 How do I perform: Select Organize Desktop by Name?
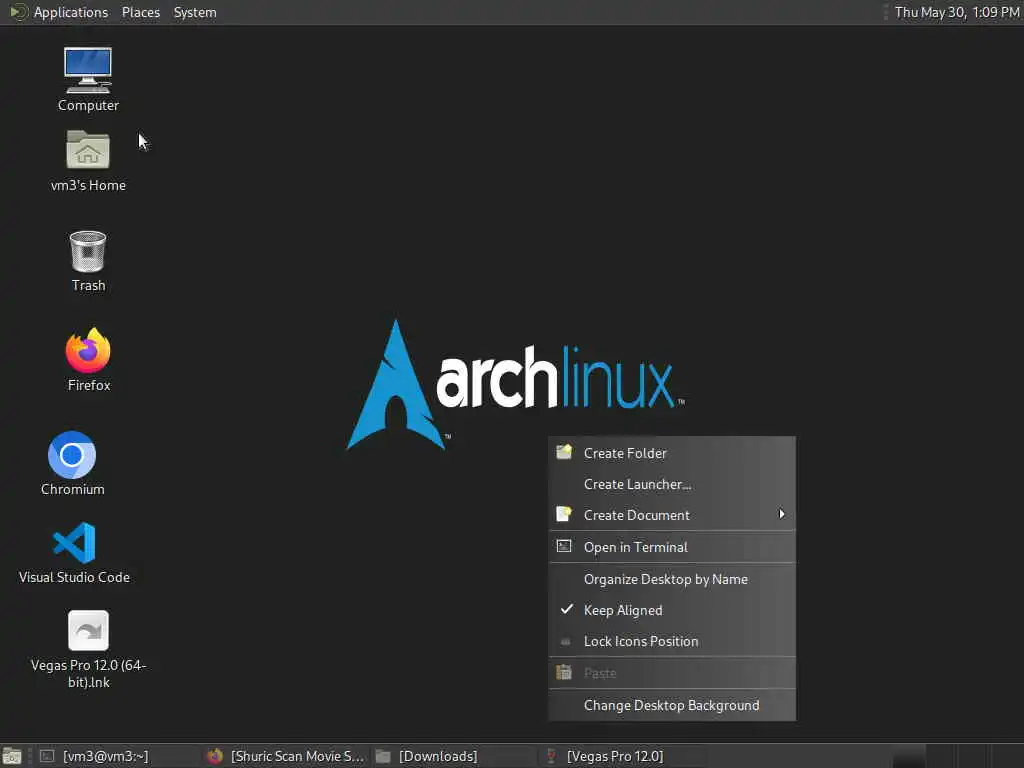point(672,579)
